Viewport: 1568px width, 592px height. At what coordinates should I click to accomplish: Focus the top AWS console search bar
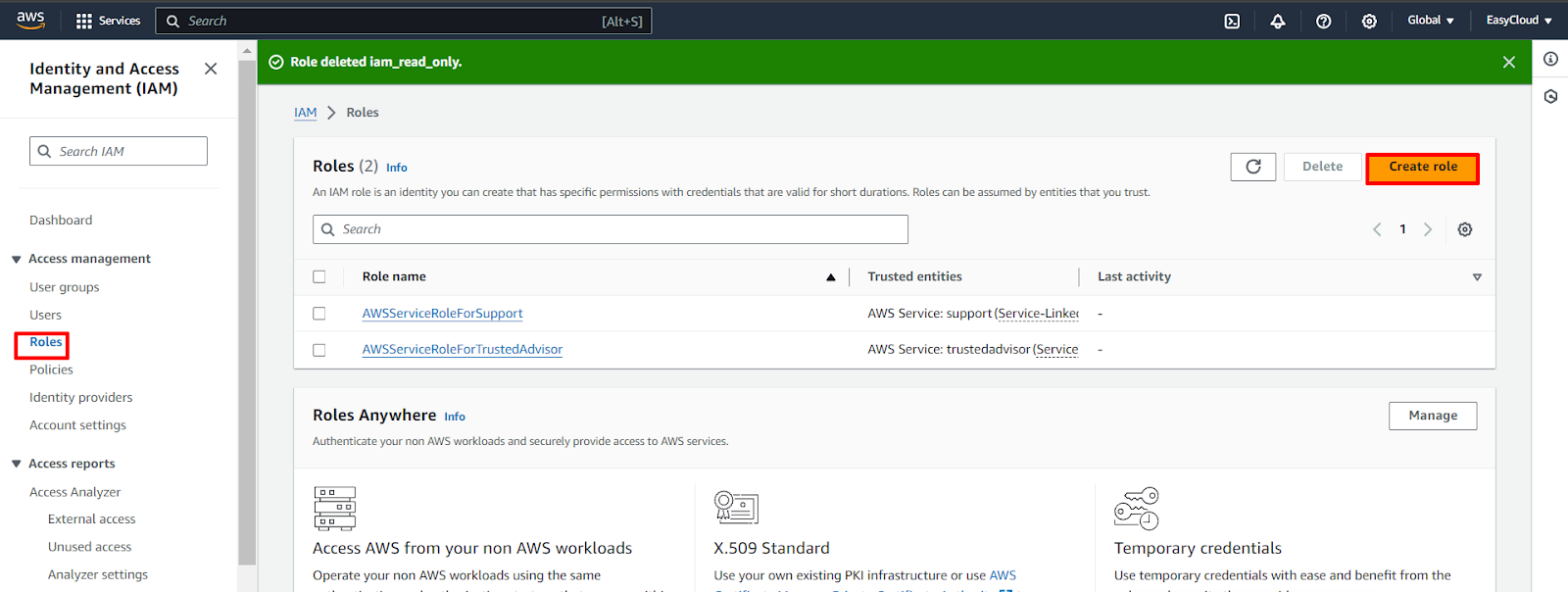[404, 21]
